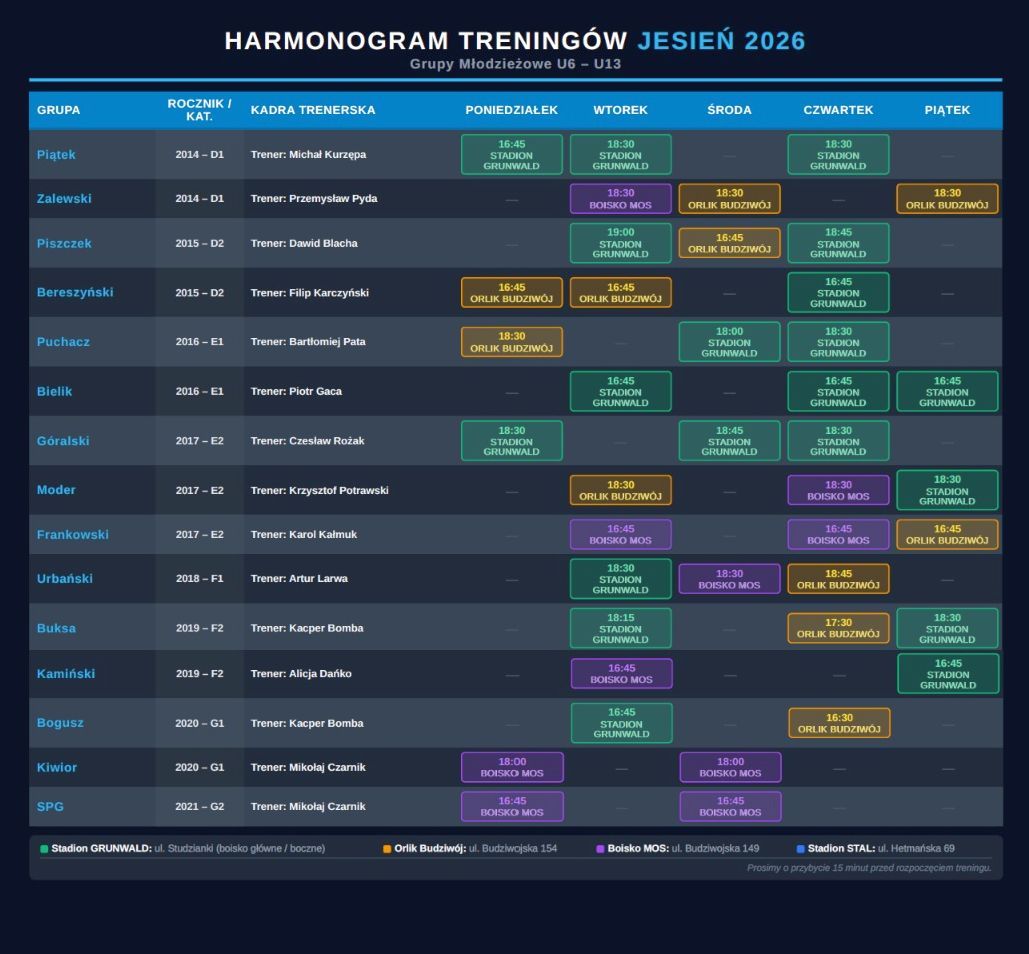Select the 2021 – G2 category cell
Image resolution: width=1029 pixels, height=954 pixels.
pos(200,807)
